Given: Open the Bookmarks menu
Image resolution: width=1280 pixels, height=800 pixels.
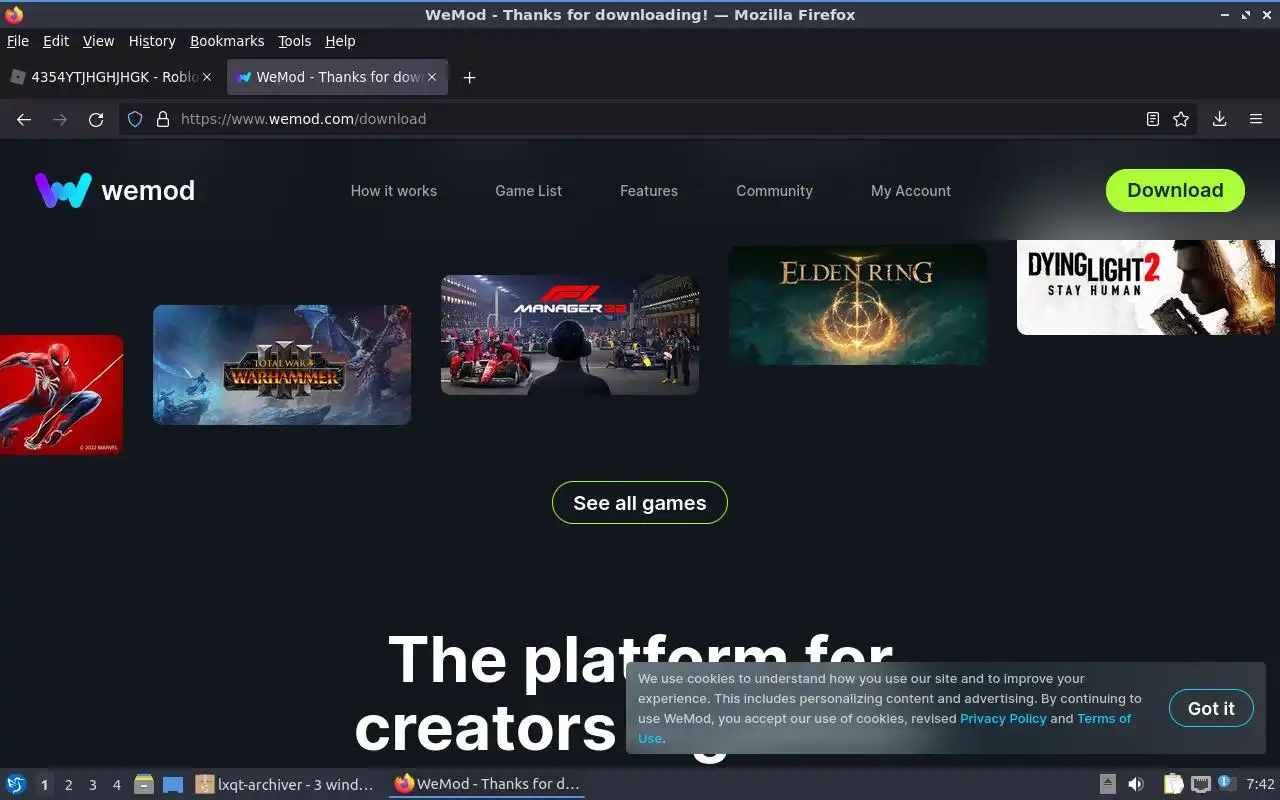Looking at the screenshot, I should (x=227, y=41).
